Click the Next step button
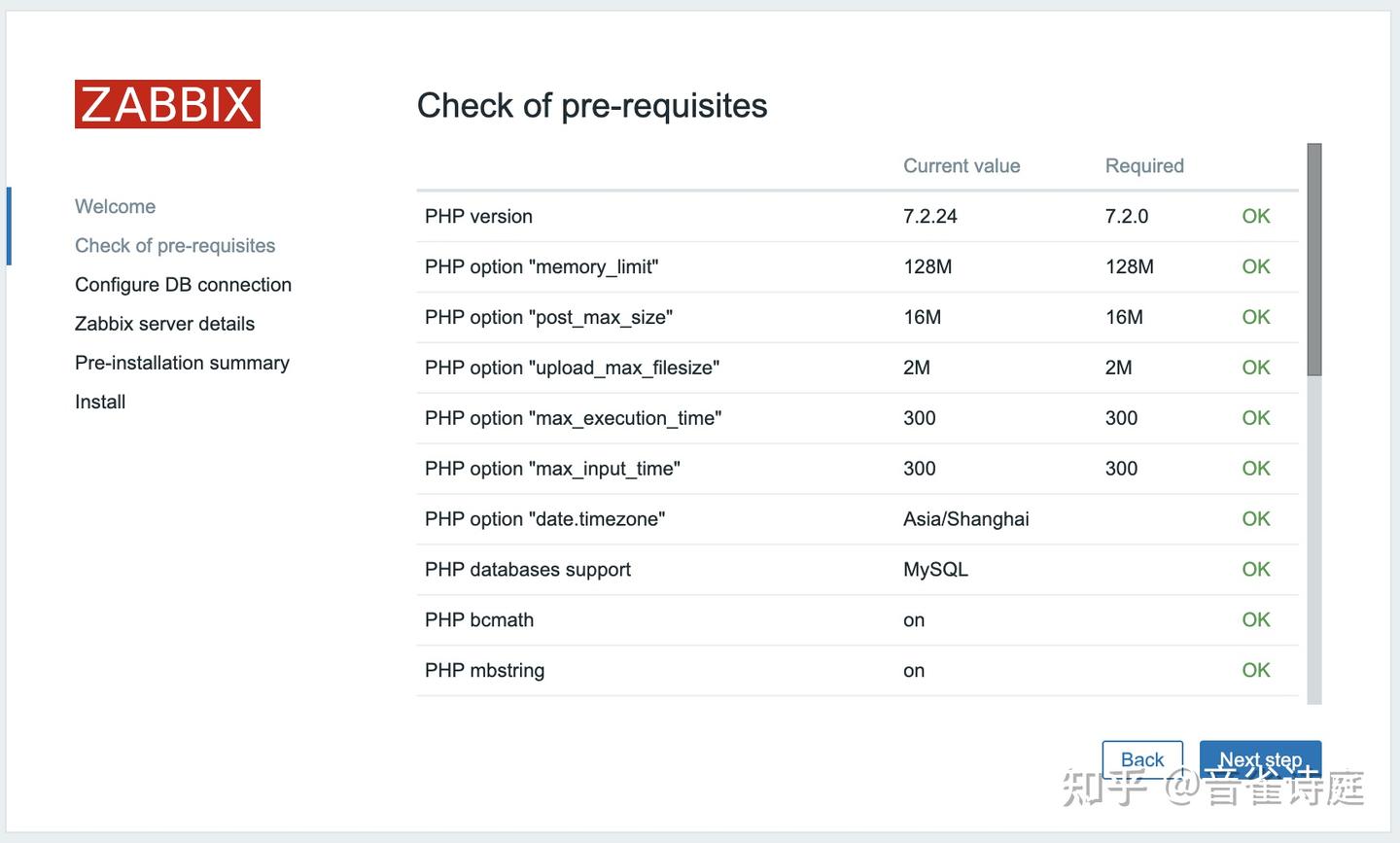The width and height of the screenshot is (1400, 843). click(1260, 759)
